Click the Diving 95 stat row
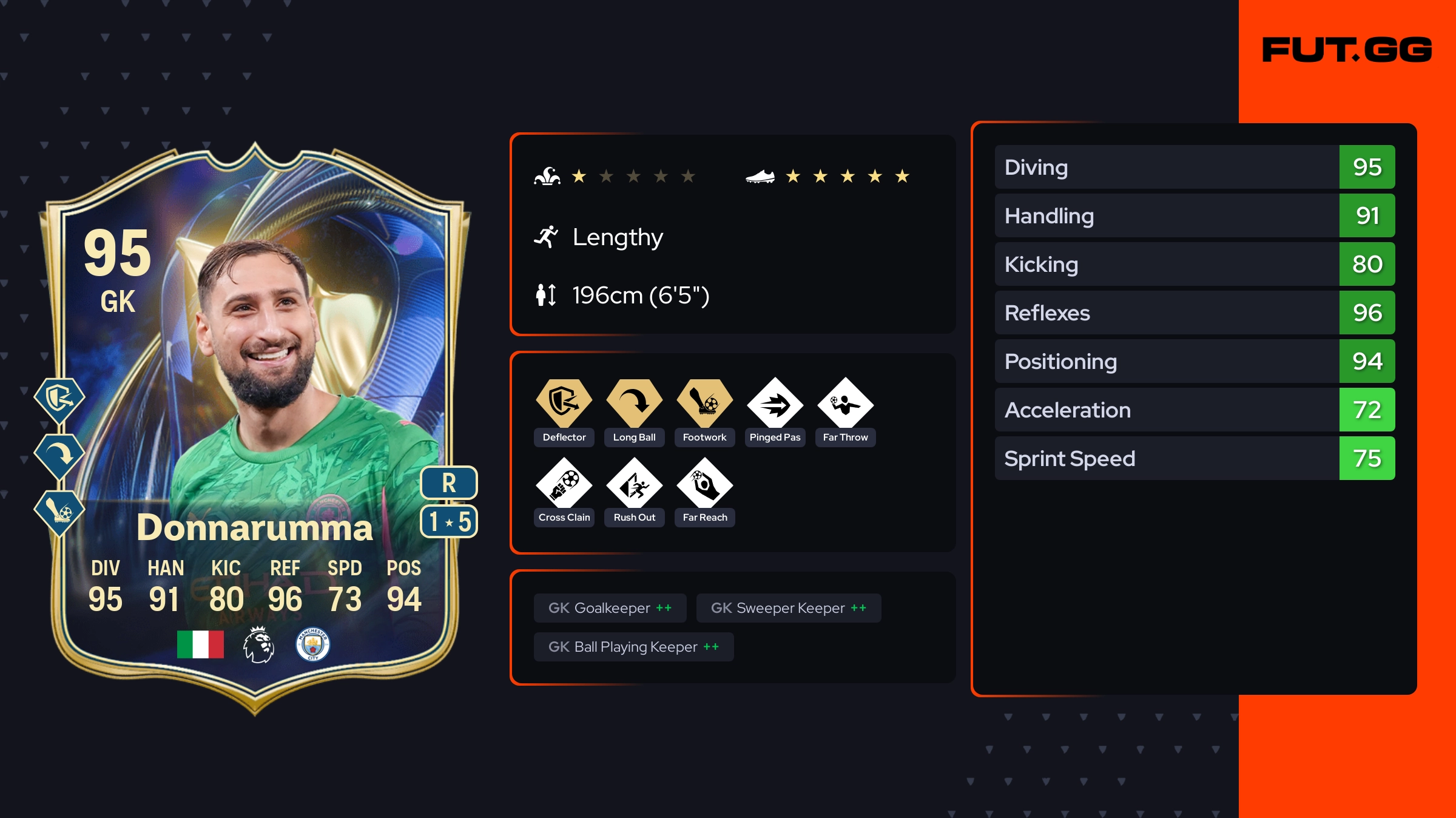This screenshot has height=818, width=1456. (x=1195, y=167)
